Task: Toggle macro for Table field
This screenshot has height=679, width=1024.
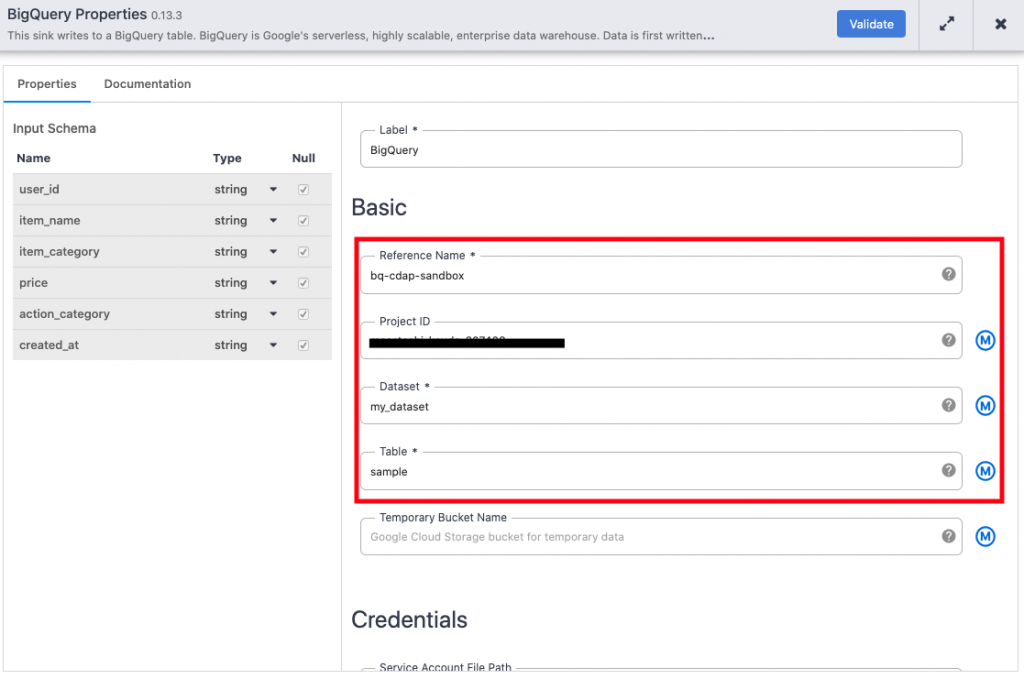Action: [985, 471]
